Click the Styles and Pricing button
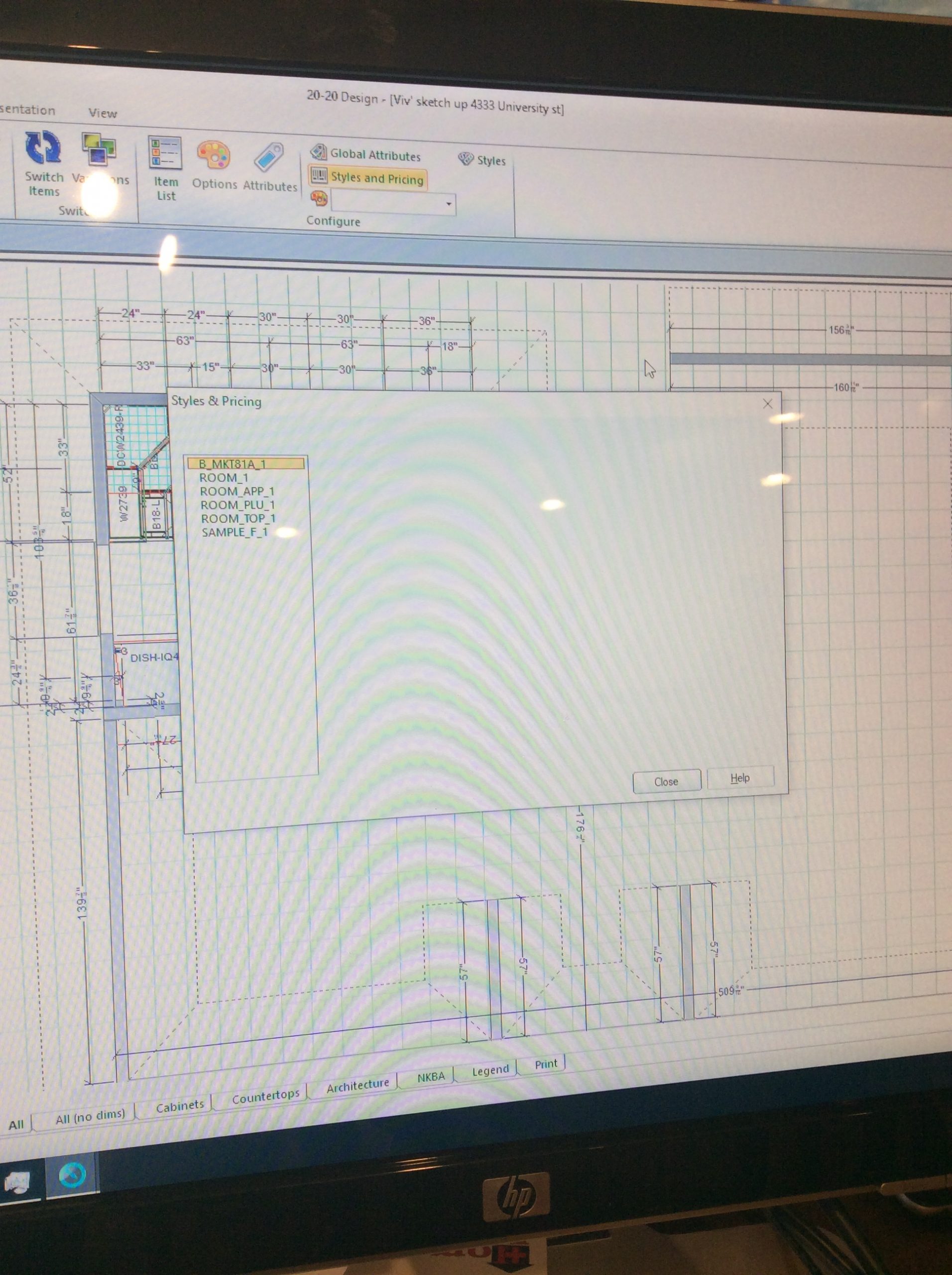The width and height of the screenshot is (952, 1275). pos(367,177)
